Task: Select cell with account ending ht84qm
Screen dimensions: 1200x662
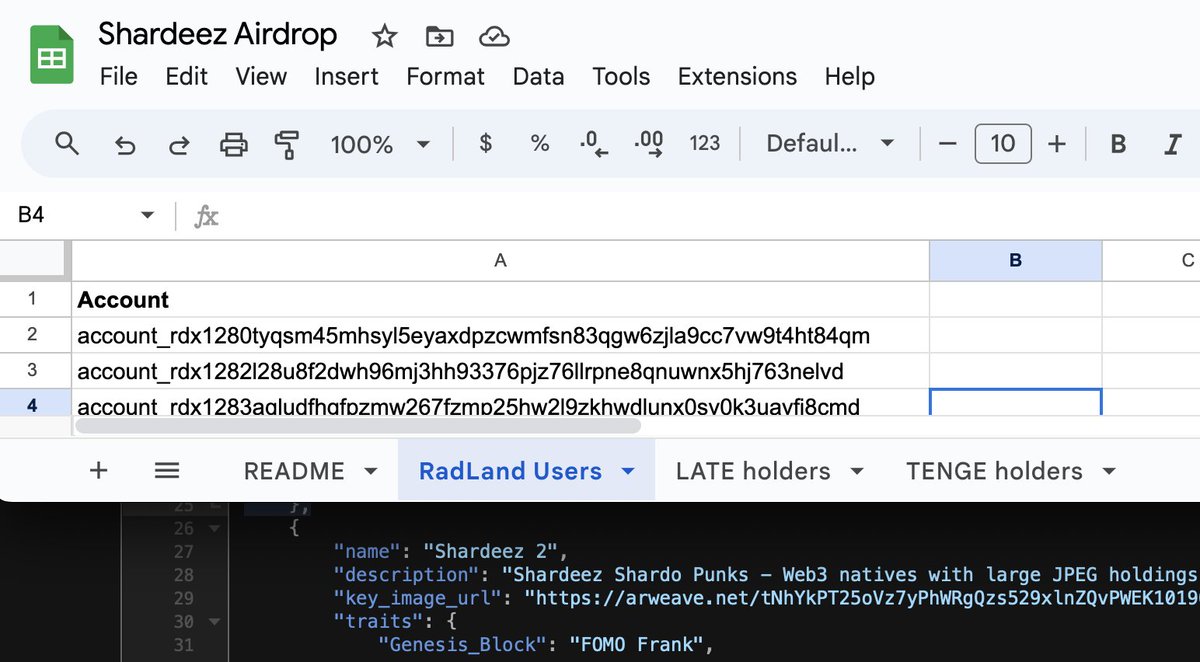Action: 501,335
